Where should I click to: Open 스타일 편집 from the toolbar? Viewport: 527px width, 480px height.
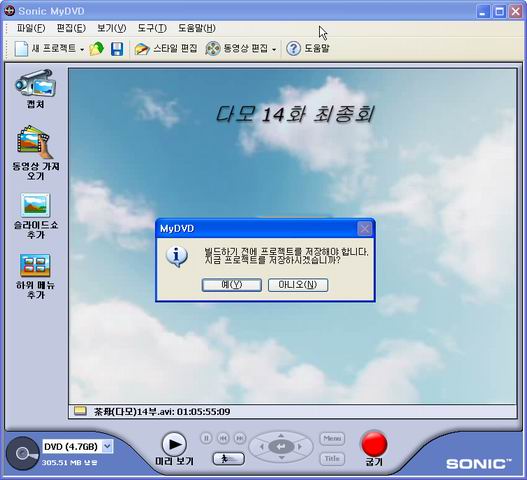pyautogui.click(x=166, y=49)
